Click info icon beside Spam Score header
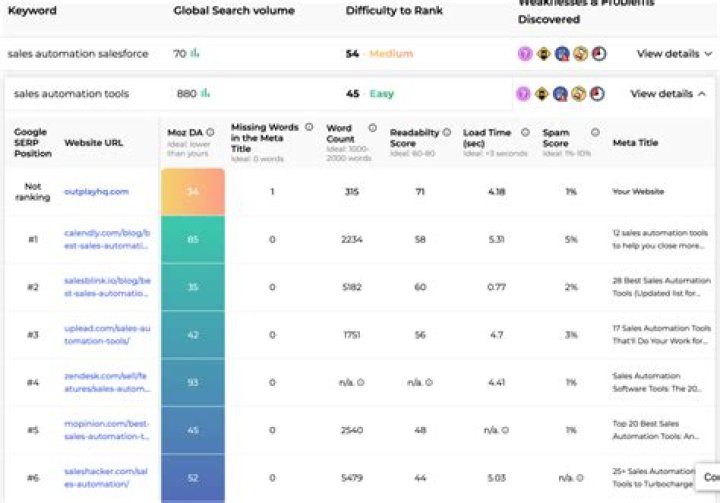 595,132
